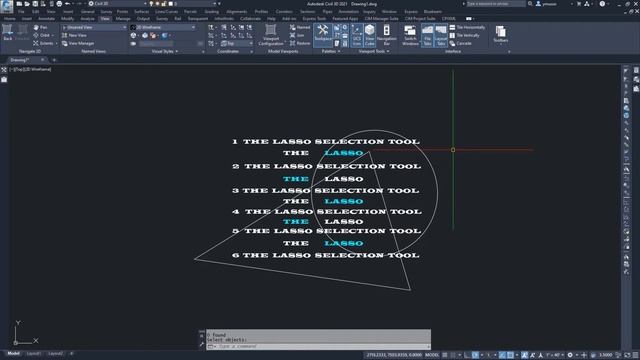Click Cascade windows
640x360 pixels.
461,43
